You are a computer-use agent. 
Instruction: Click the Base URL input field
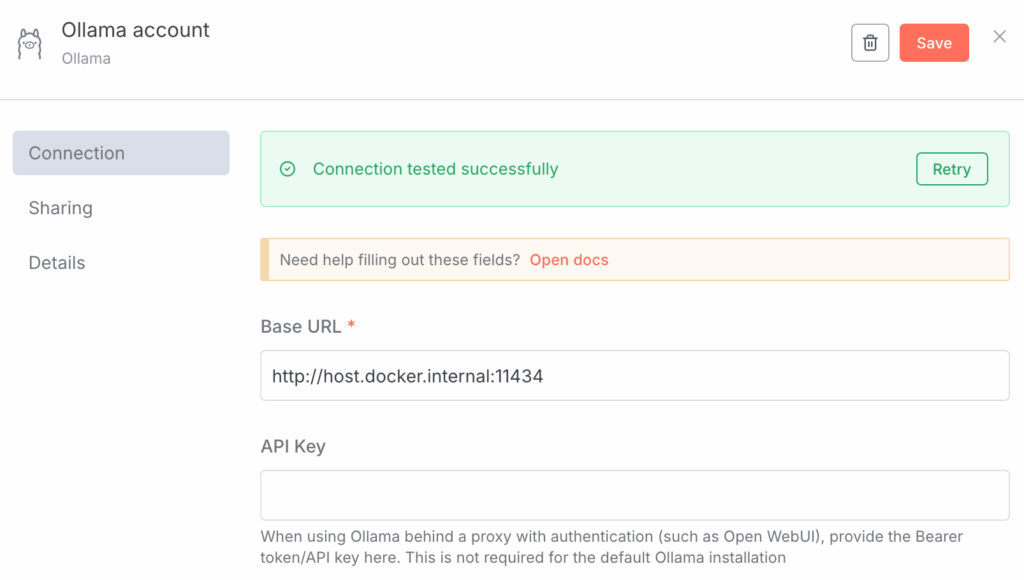pyautogui.click(x=635, y=376)
